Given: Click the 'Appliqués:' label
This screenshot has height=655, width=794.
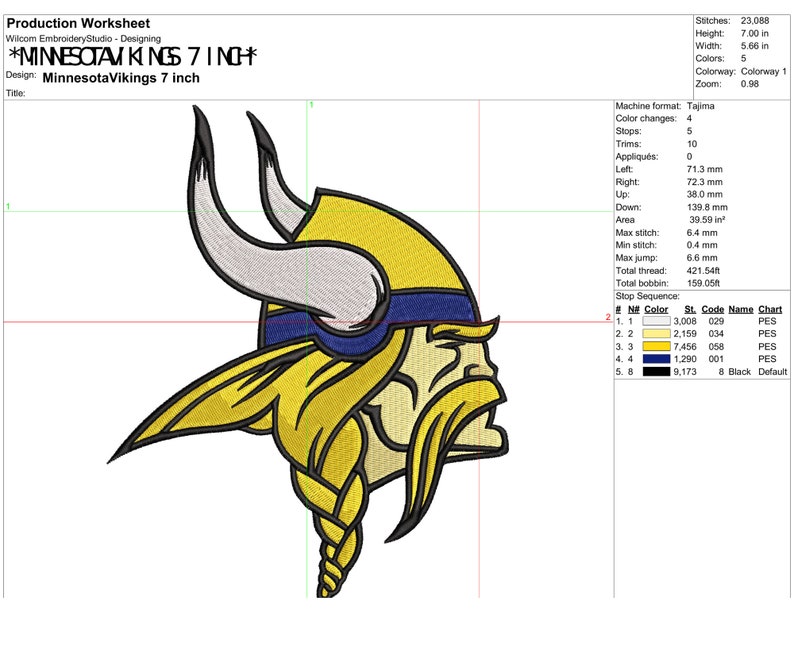Looking at the screenshot, I should pos(637,156).
